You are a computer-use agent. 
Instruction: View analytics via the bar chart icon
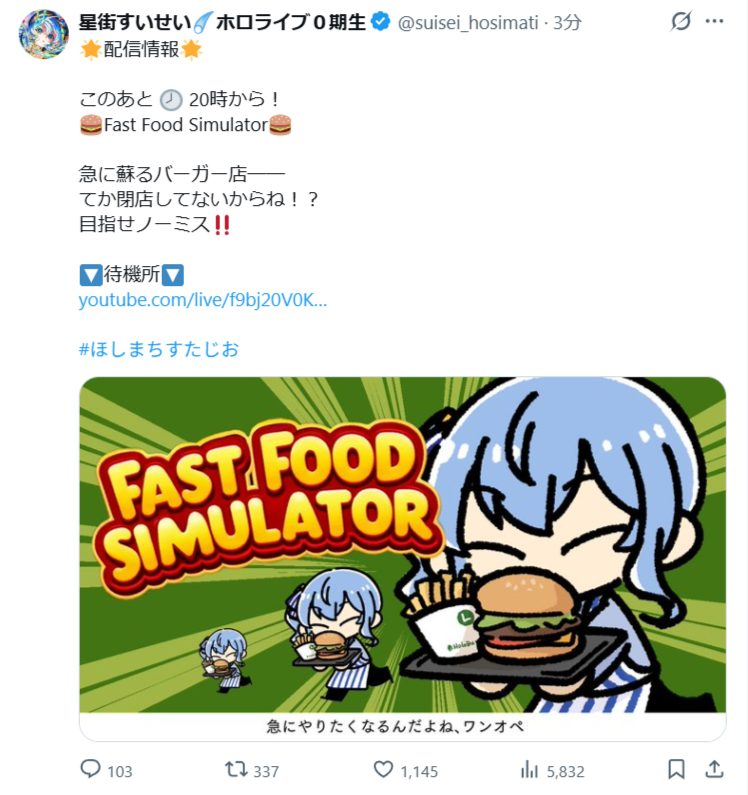529,770
